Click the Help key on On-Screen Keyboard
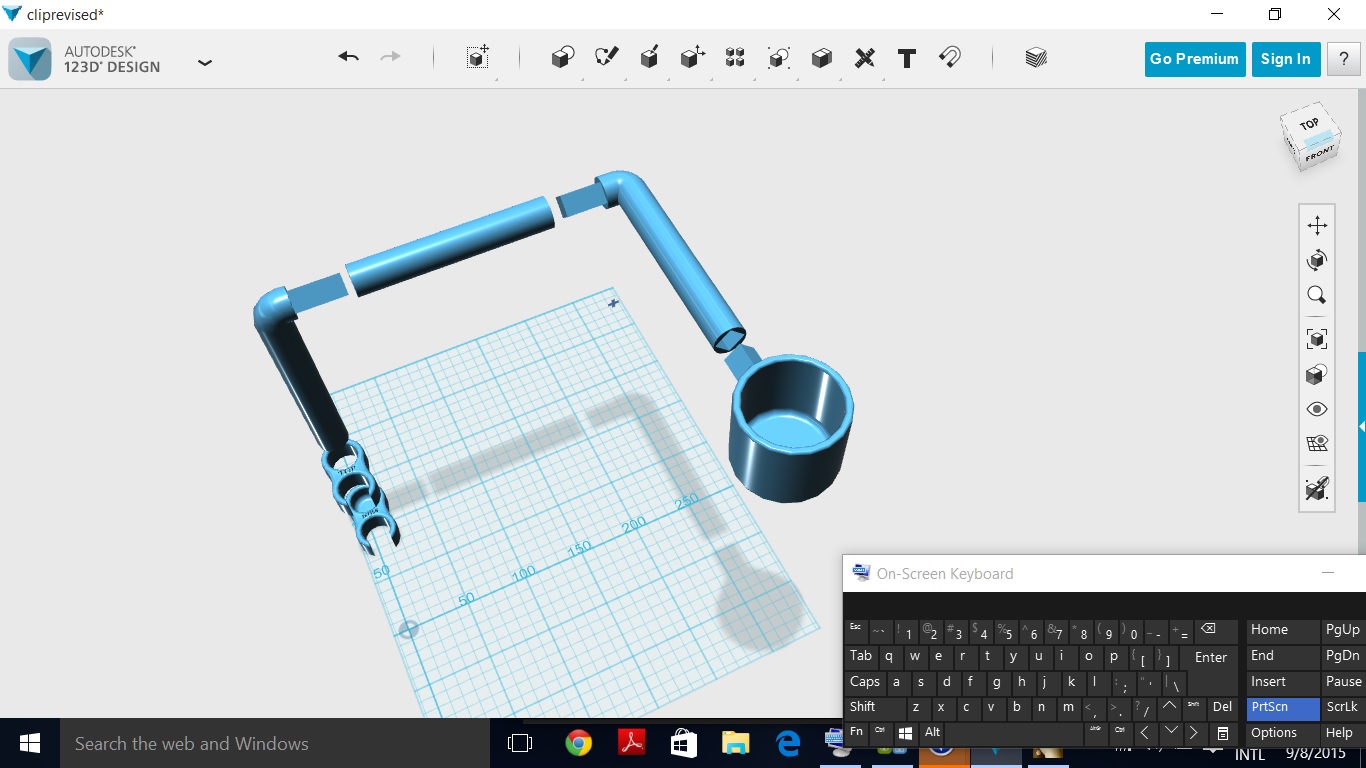The image size is (1366, 768). pos(1343,734)
